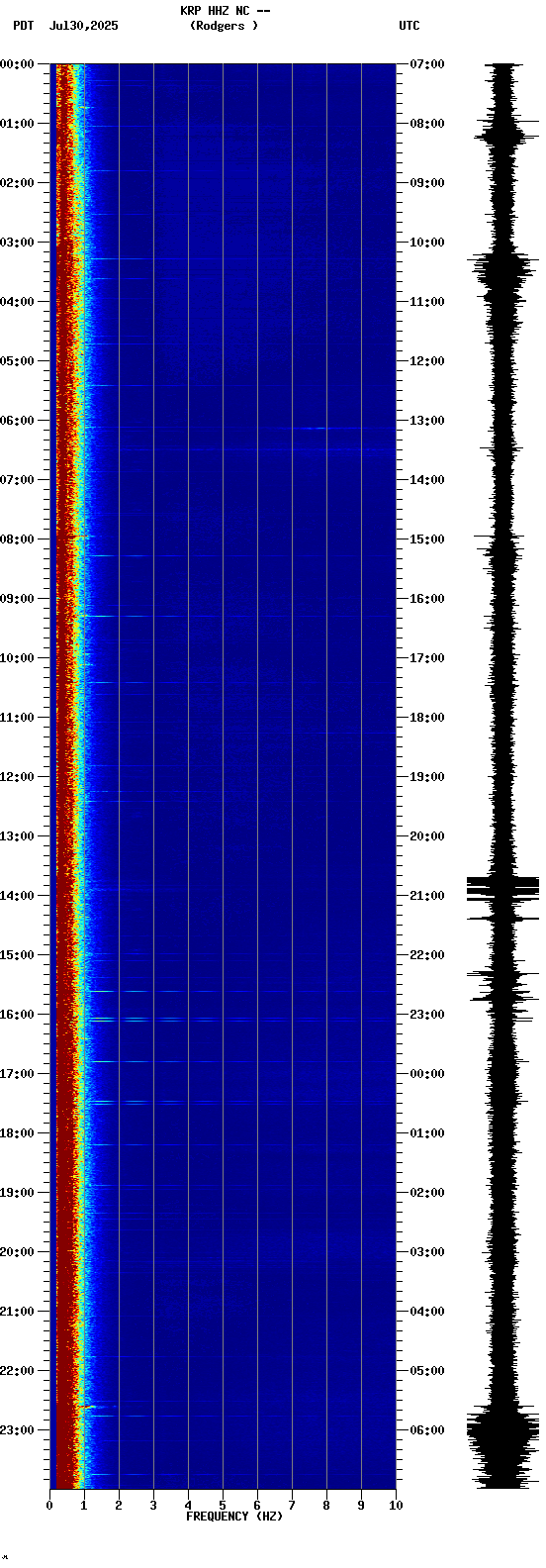The height and width of the screenshot is (1568, 546).
Task: Click the 'PDT' timezone label
Action: tap(23, 26)
